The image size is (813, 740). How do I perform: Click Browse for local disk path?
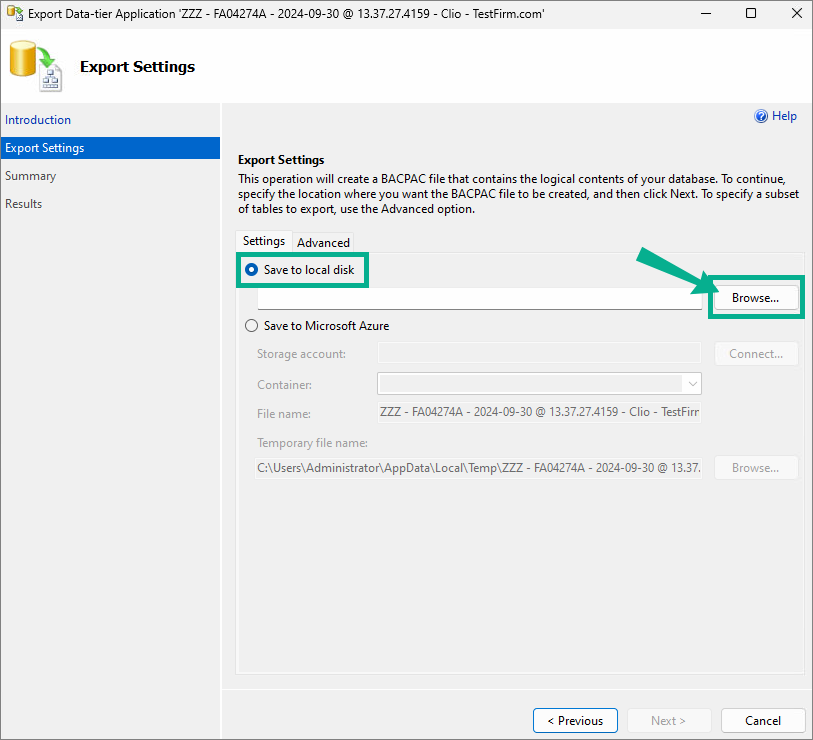[x=755, y=298]
